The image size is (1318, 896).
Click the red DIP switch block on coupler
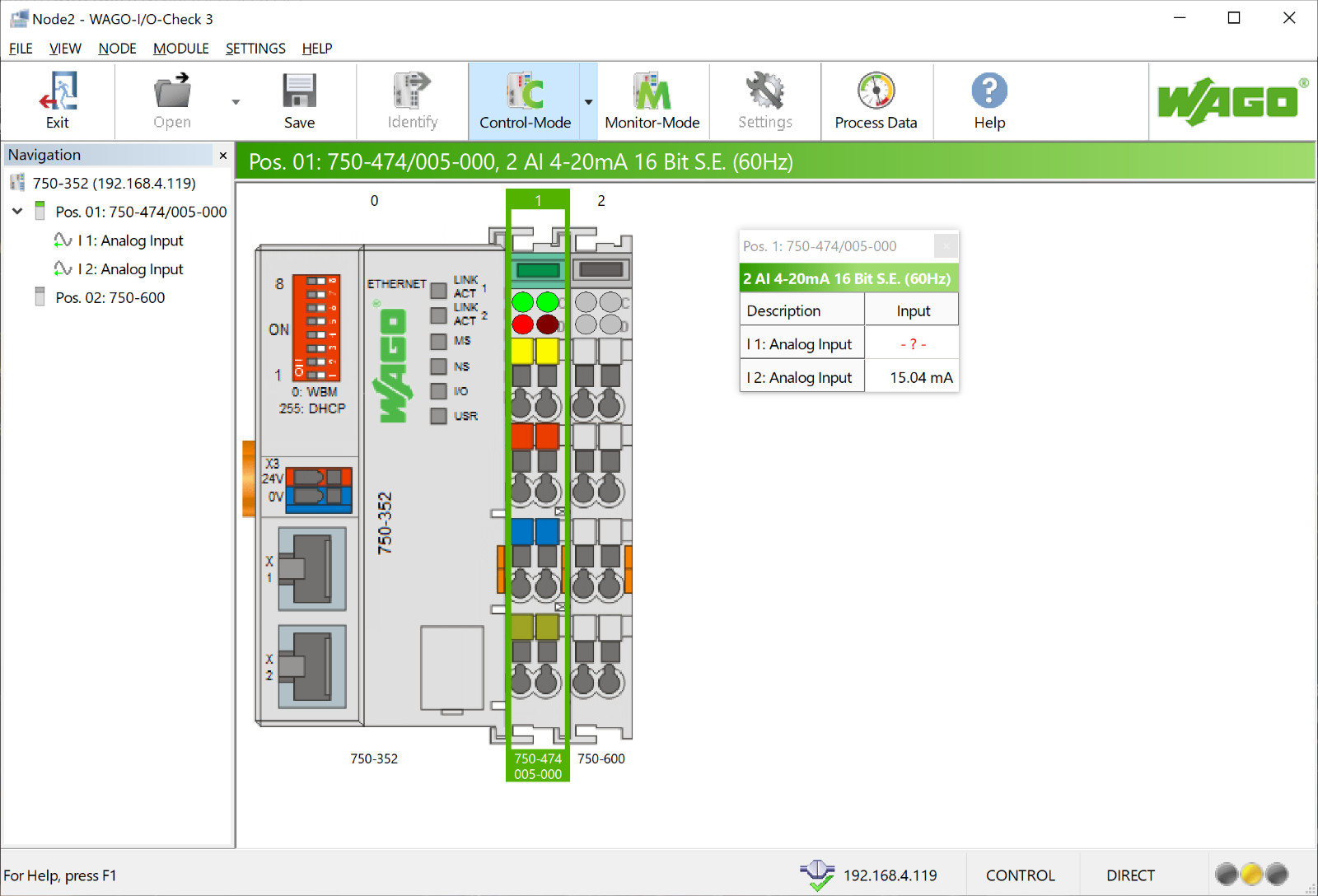[315, 327]
